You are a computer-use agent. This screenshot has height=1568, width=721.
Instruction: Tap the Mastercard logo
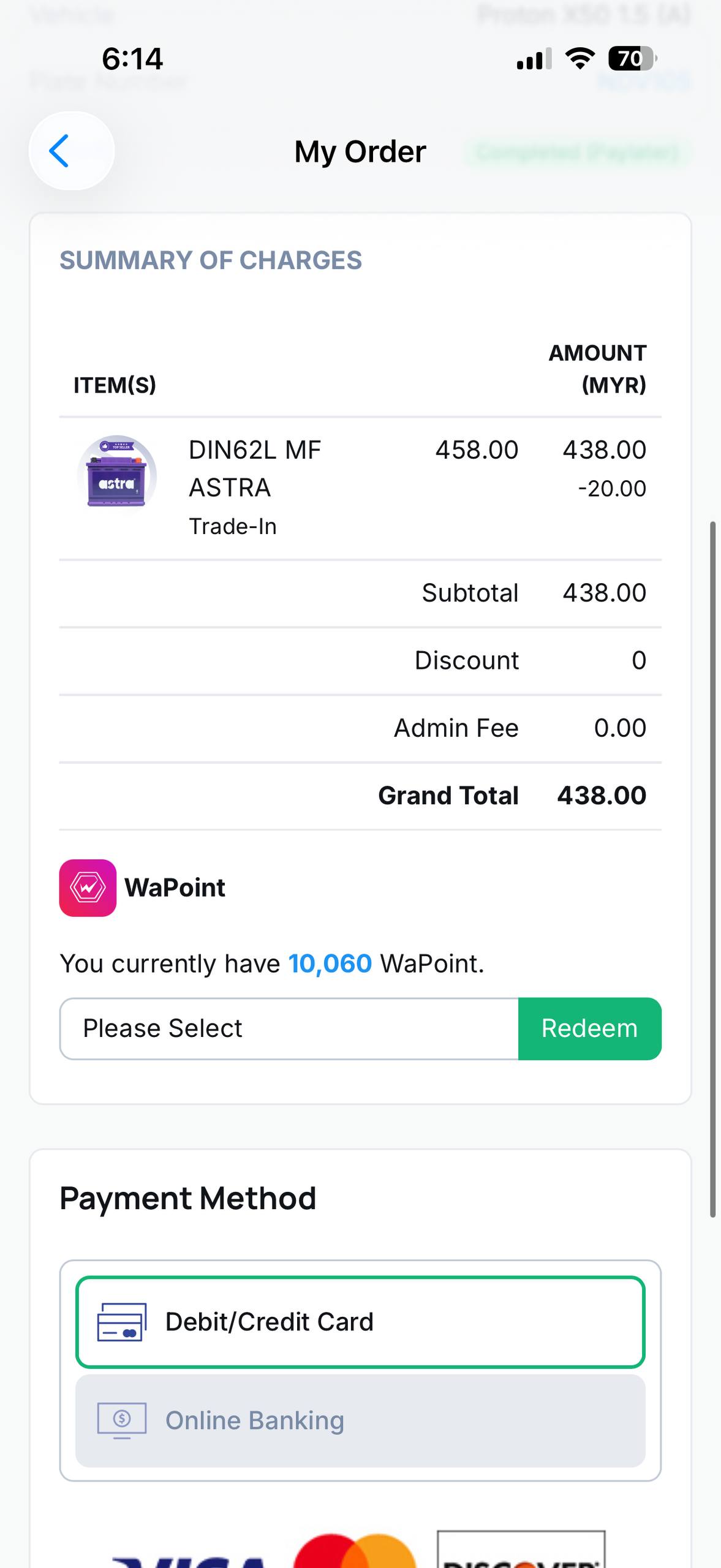pyautogui.click(x=355, y=1553)
